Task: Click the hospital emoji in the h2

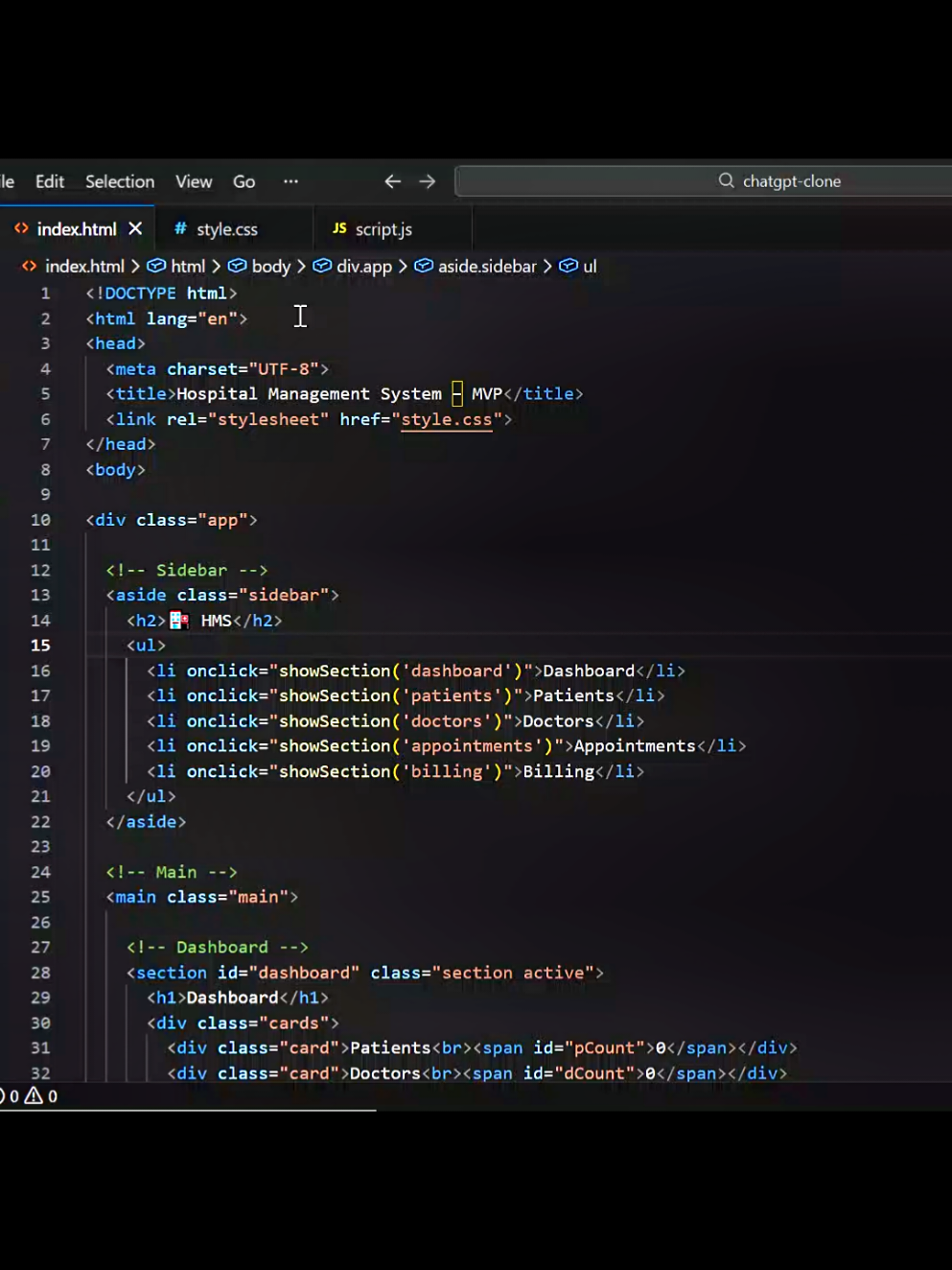Action: [179, 621]
